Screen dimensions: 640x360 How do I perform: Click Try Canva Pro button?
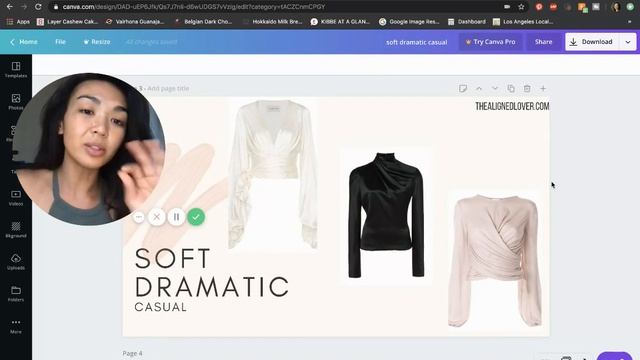[x=490, y=42]
